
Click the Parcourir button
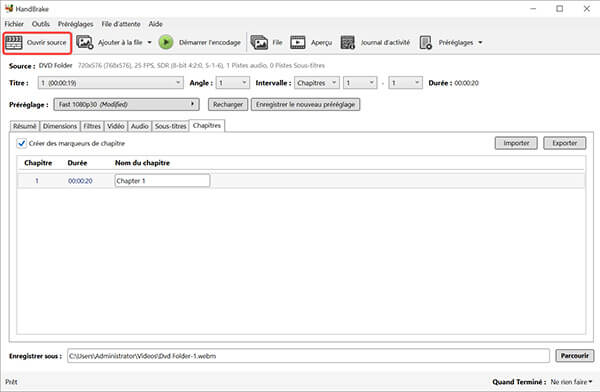click(x=574, y=356)
